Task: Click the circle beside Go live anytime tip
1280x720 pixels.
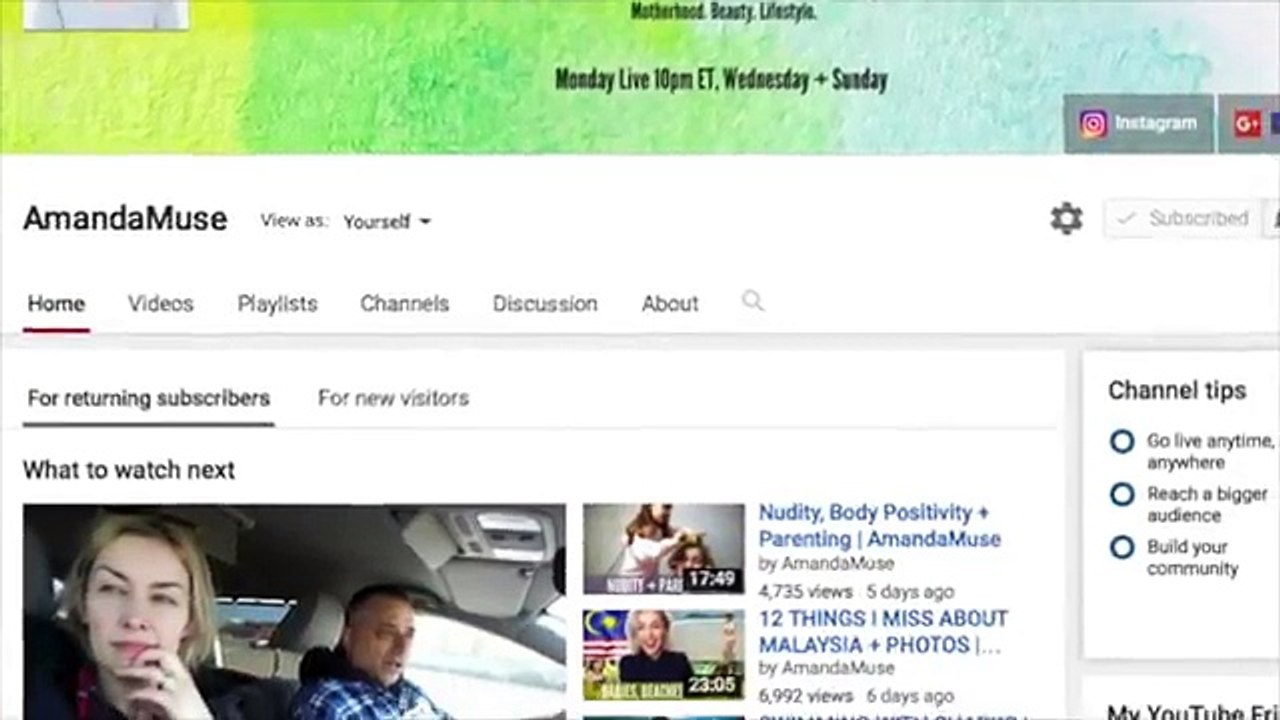Action: tap(1122, 441)
